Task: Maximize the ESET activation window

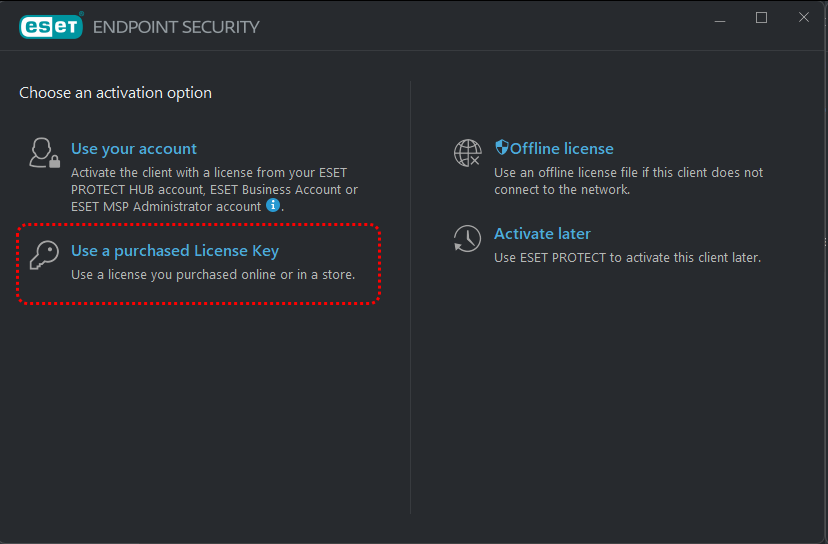Action: click(761, 18)
